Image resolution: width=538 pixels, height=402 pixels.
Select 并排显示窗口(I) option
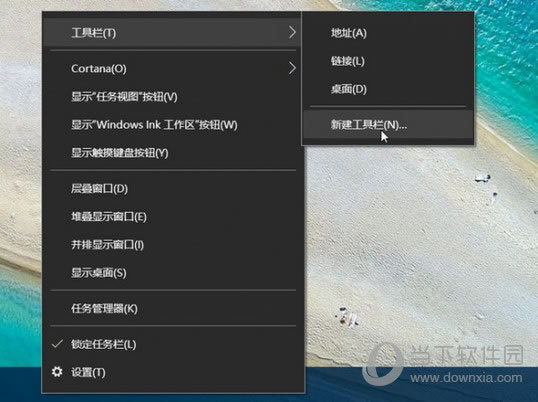173,245
